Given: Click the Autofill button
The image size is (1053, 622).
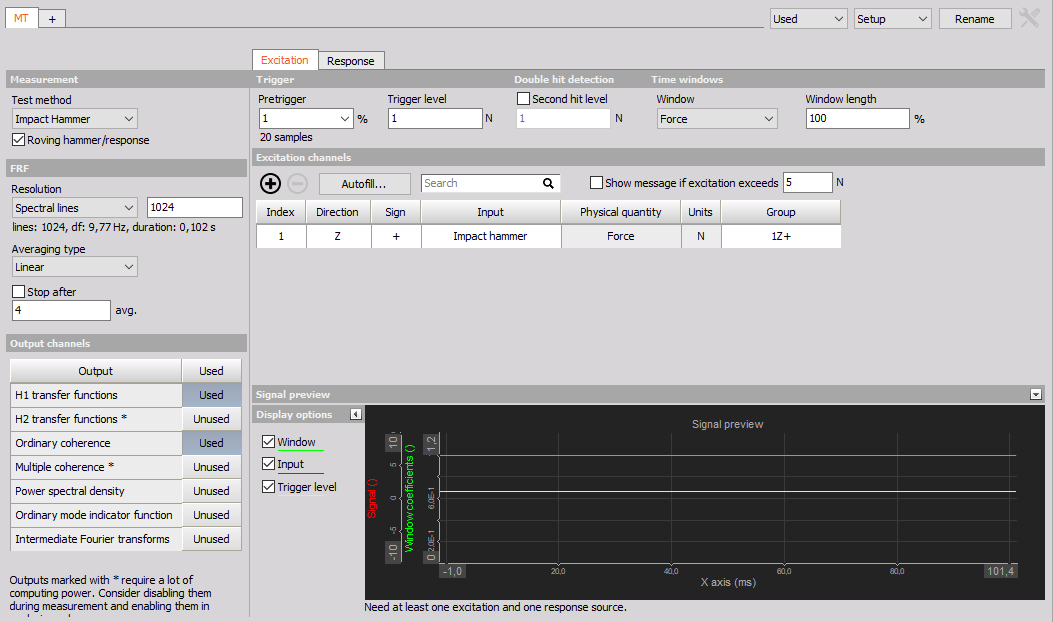Looking at the screenshot, I should (364, 184).
